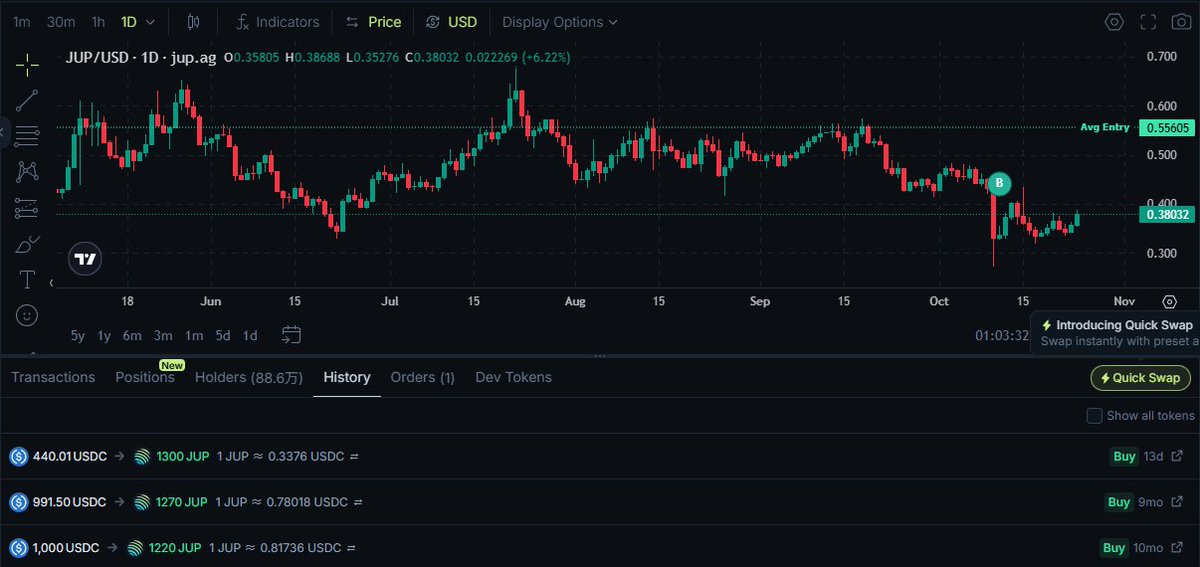
Task: Open the go-to-date calendar icon
Action: (291, 335)
